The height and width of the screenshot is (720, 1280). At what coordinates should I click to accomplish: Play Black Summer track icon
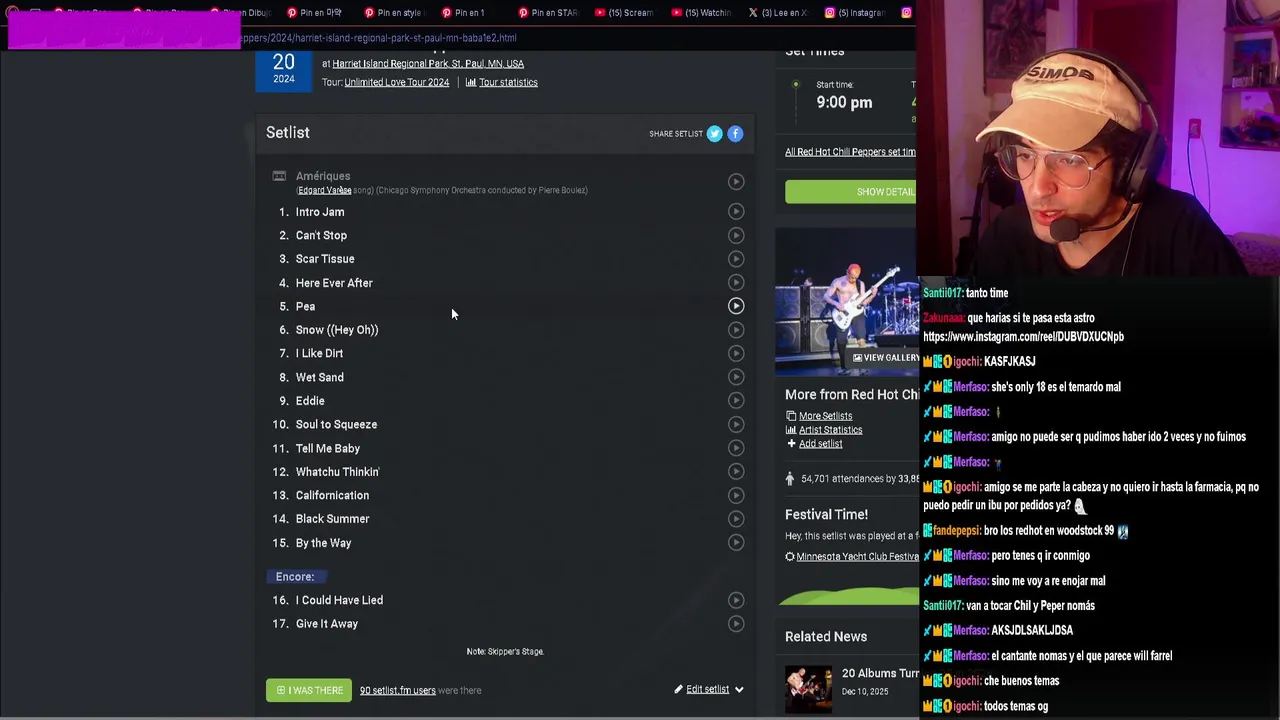[x=736, y=519]
